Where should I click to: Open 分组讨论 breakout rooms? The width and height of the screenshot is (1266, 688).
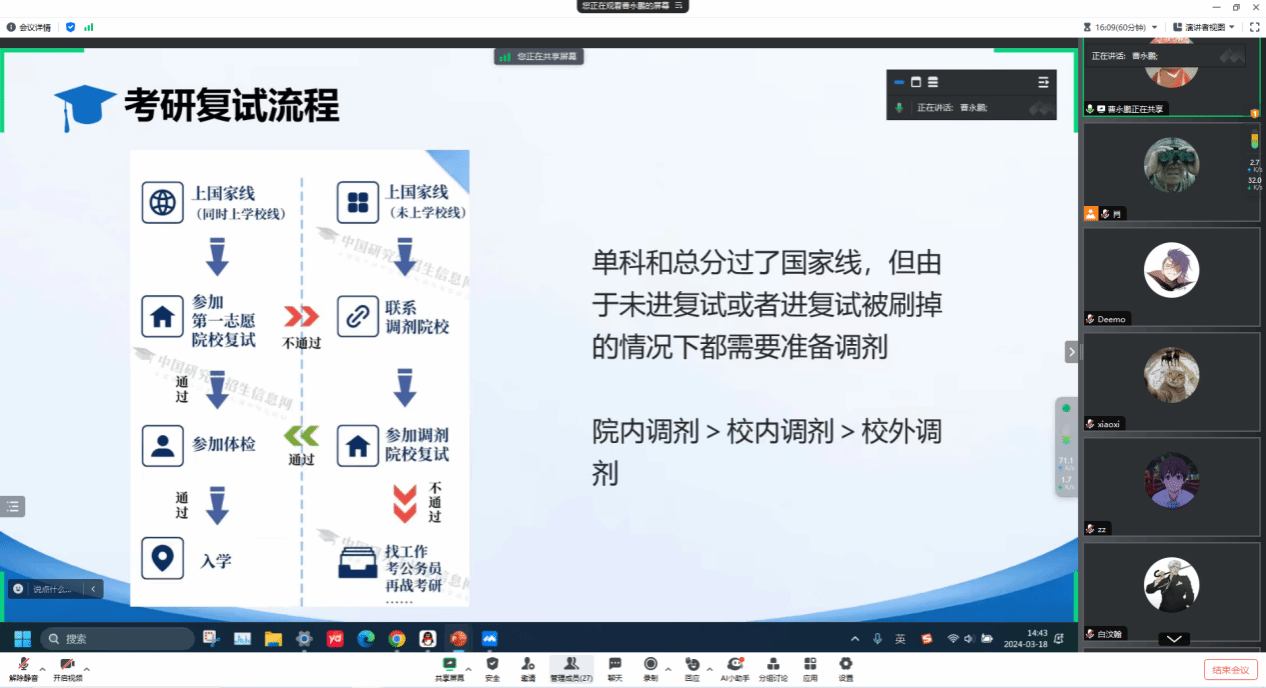(773, 668)
